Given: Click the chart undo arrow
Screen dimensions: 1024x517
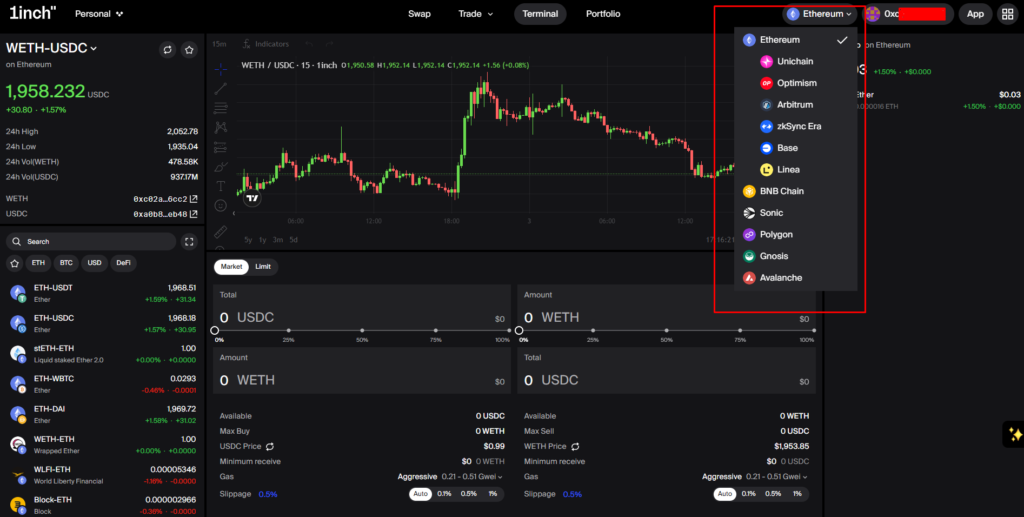Looking at the screenshot, I should (309, 44).
